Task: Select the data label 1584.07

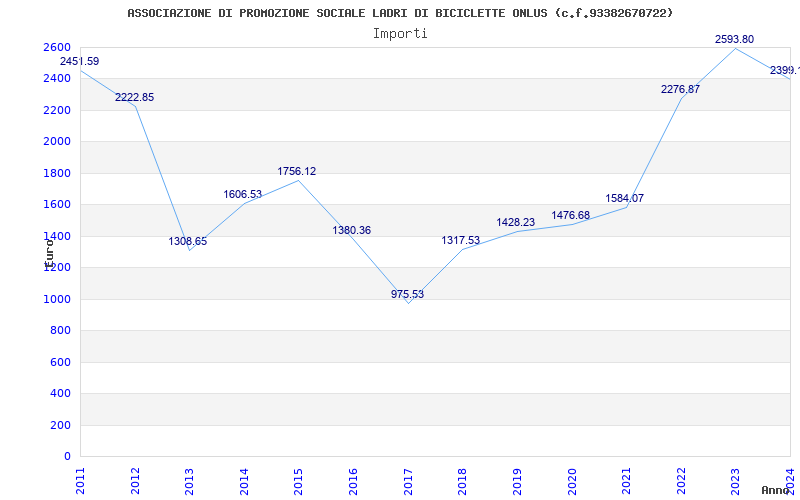Action: [624, 198]
